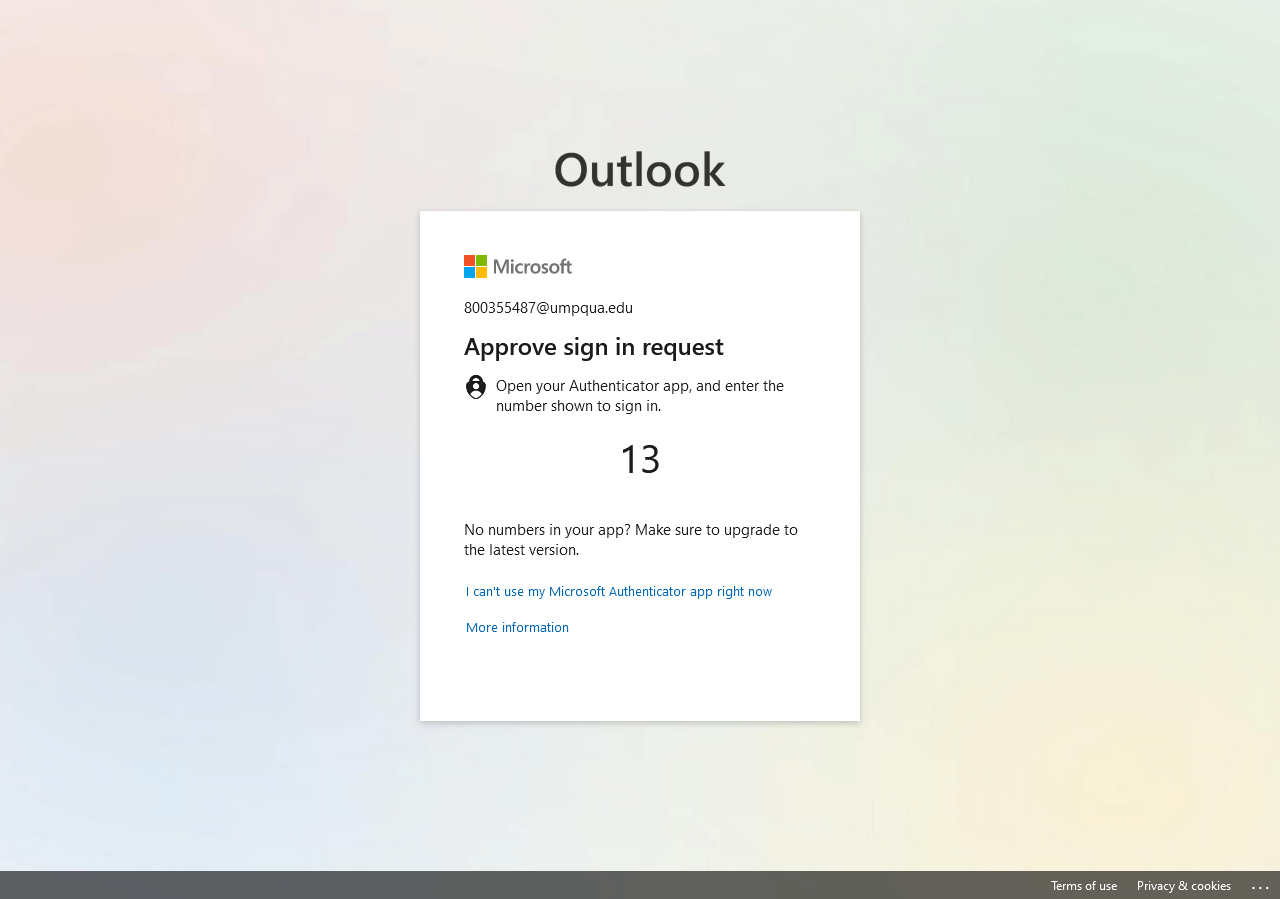The height and width of the screenshot is (899, 1280).
Task: Click the Microsoft wordmark text
Action: [x=532, y=267]
